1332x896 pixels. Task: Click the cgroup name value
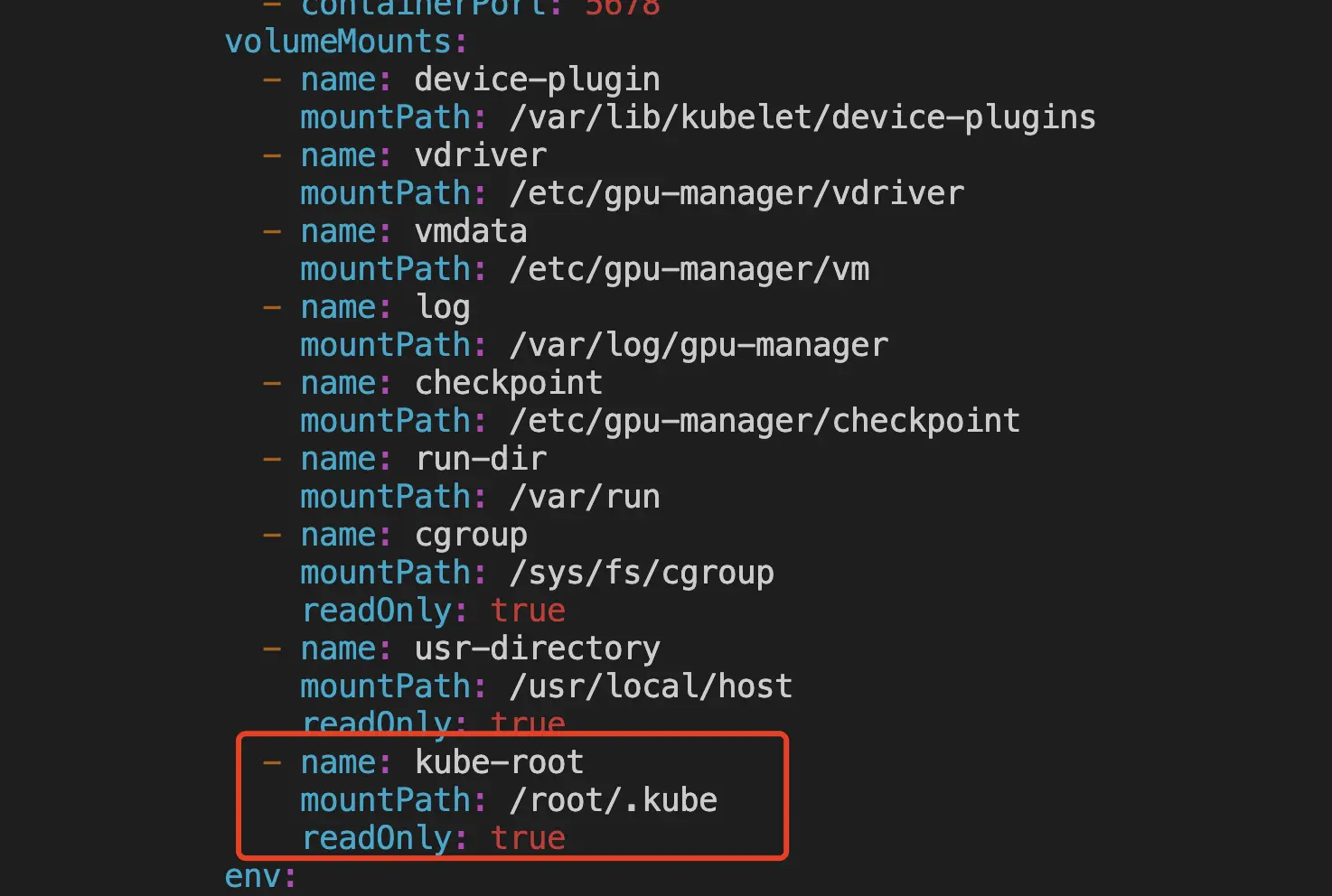point(471,536)
